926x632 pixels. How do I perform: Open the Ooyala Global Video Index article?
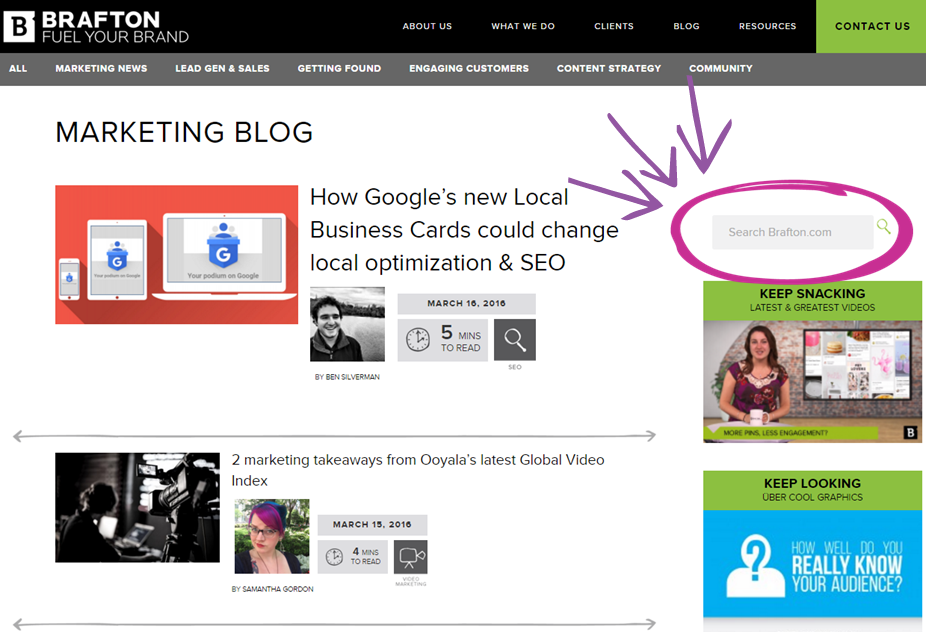click(417, 470)
